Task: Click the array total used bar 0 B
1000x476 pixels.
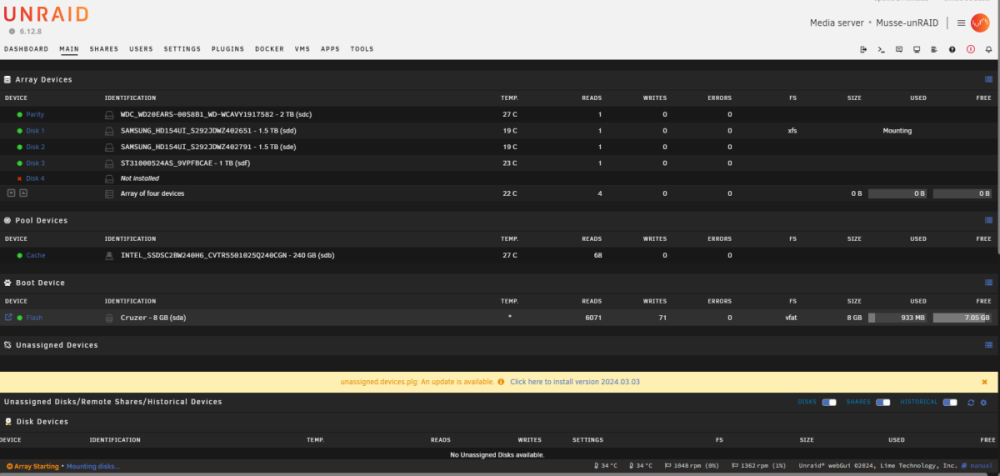Action: 898,193
